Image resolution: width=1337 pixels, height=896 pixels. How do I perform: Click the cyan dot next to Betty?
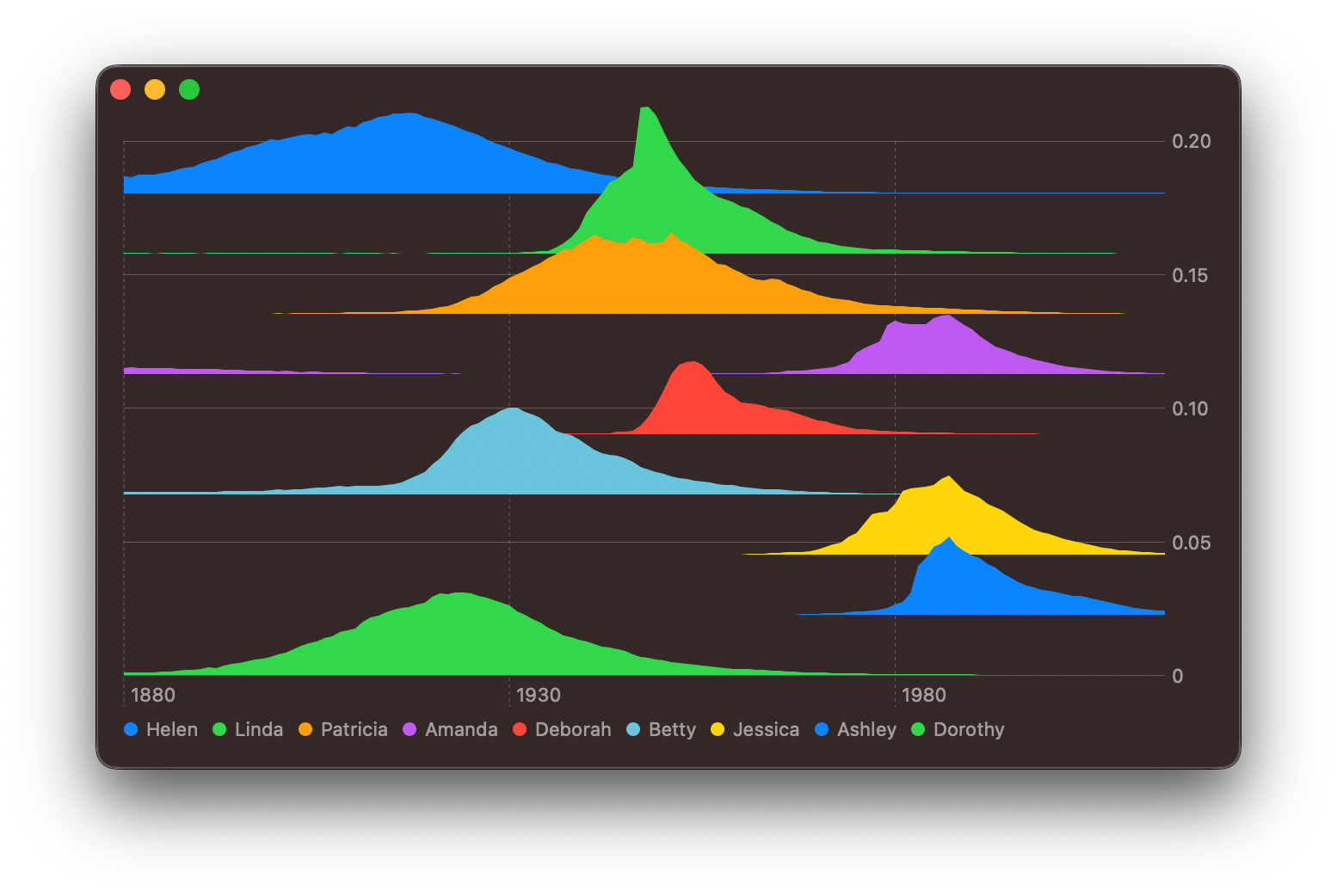coord(634,729)
